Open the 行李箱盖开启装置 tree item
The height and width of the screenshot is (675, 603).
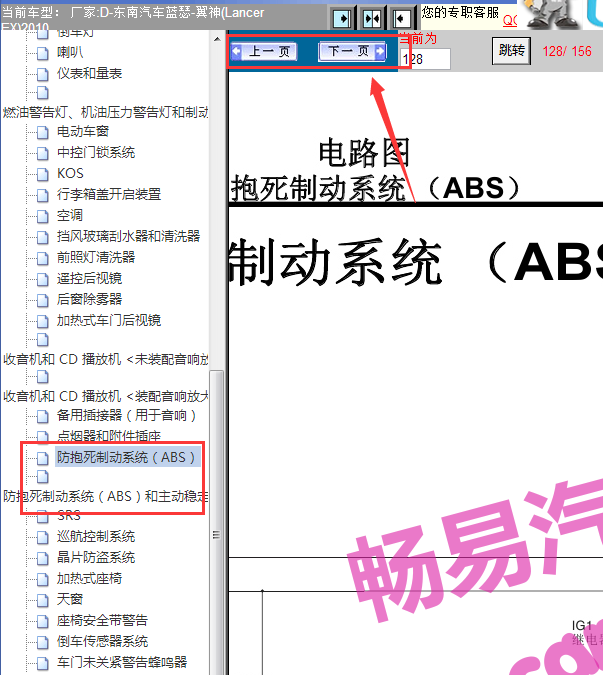point(109,195)
